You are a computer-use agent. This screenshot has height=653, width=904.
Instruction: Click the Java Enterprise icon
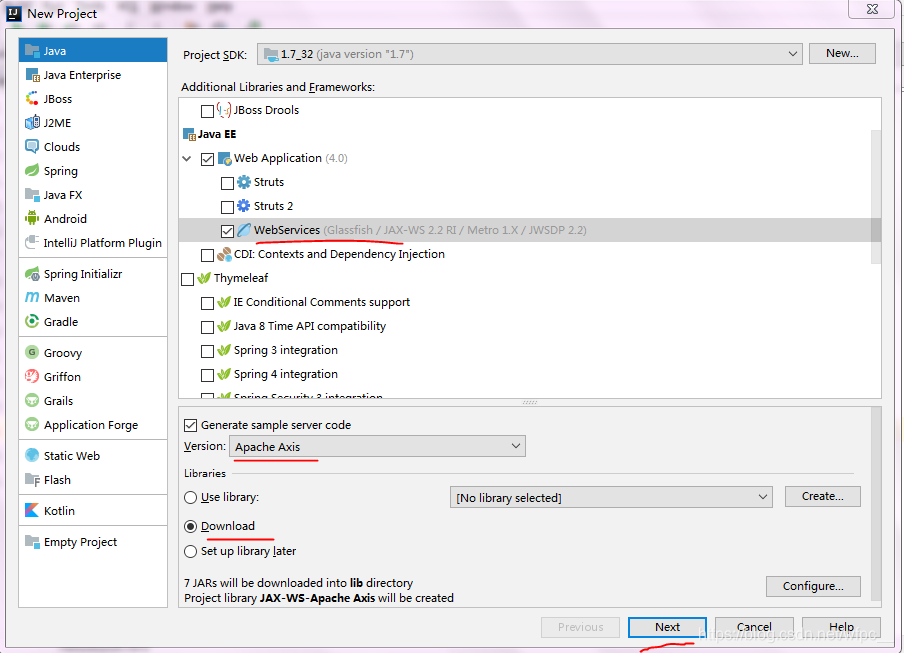(x=32, y=75)
